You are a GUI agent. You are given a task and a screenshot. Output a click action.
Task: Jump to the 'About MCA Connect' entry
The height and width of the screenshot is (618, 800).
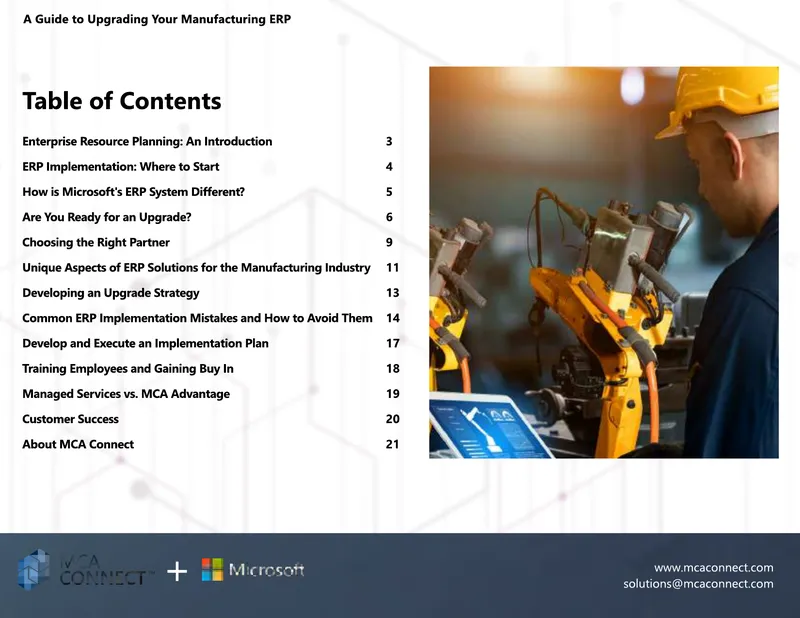click(x=78, y=444)
